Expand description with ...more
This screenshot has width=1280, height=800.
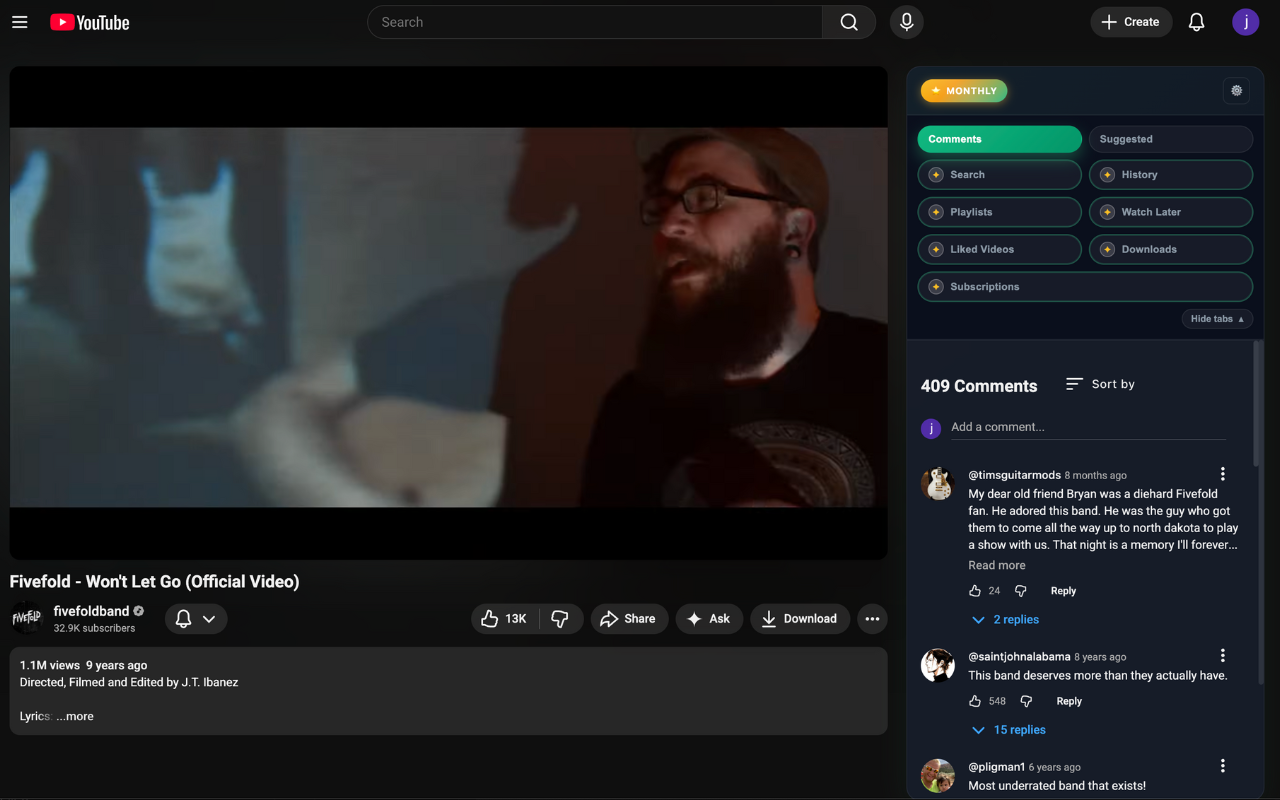point(75,716)
